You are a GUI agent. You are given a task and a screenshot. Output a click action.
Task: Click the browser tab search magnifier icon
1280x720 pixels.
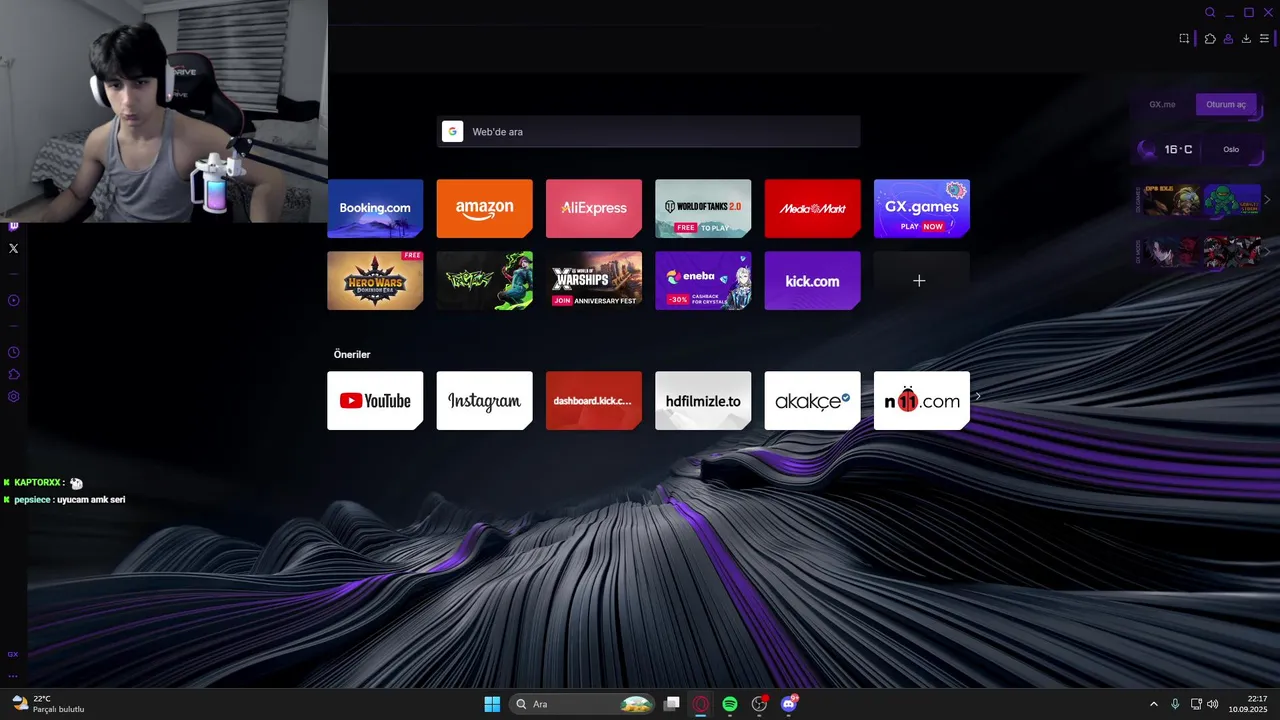point(1210,13)
